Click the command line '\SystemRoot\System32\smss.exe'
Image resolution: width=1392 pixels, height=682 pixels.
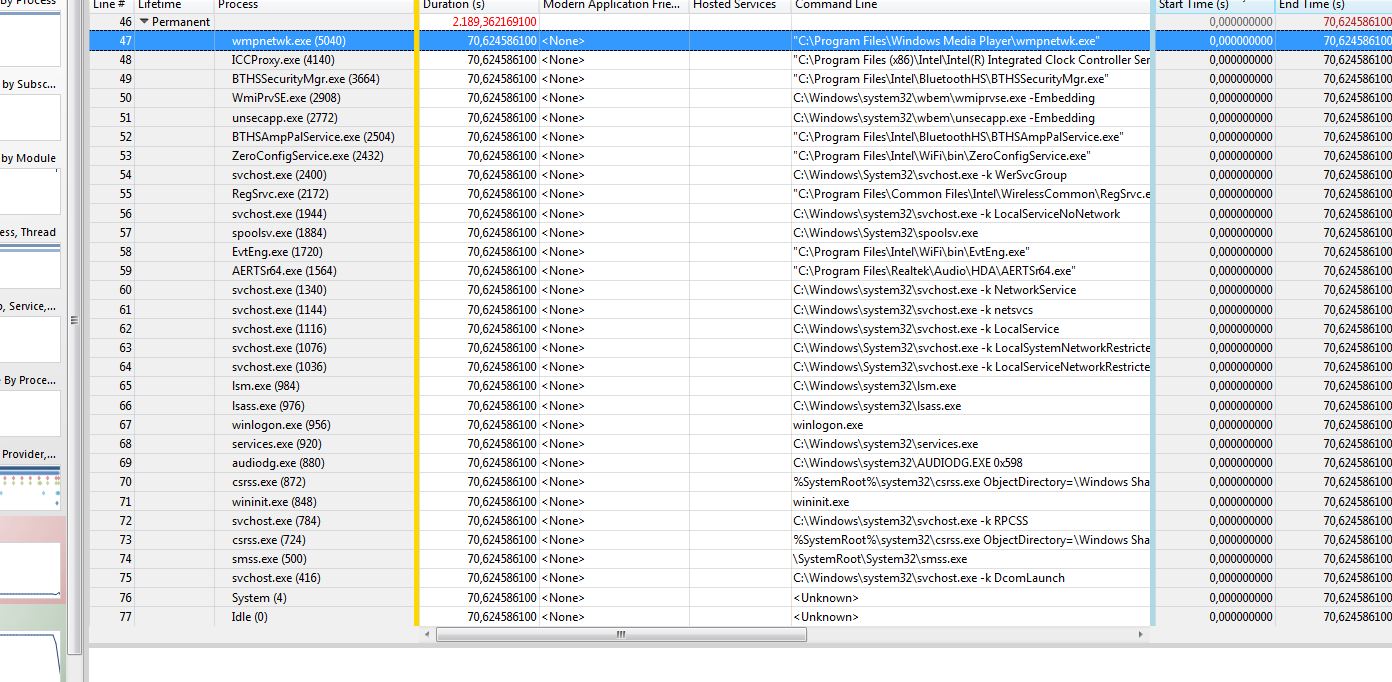tap(880, 559)
